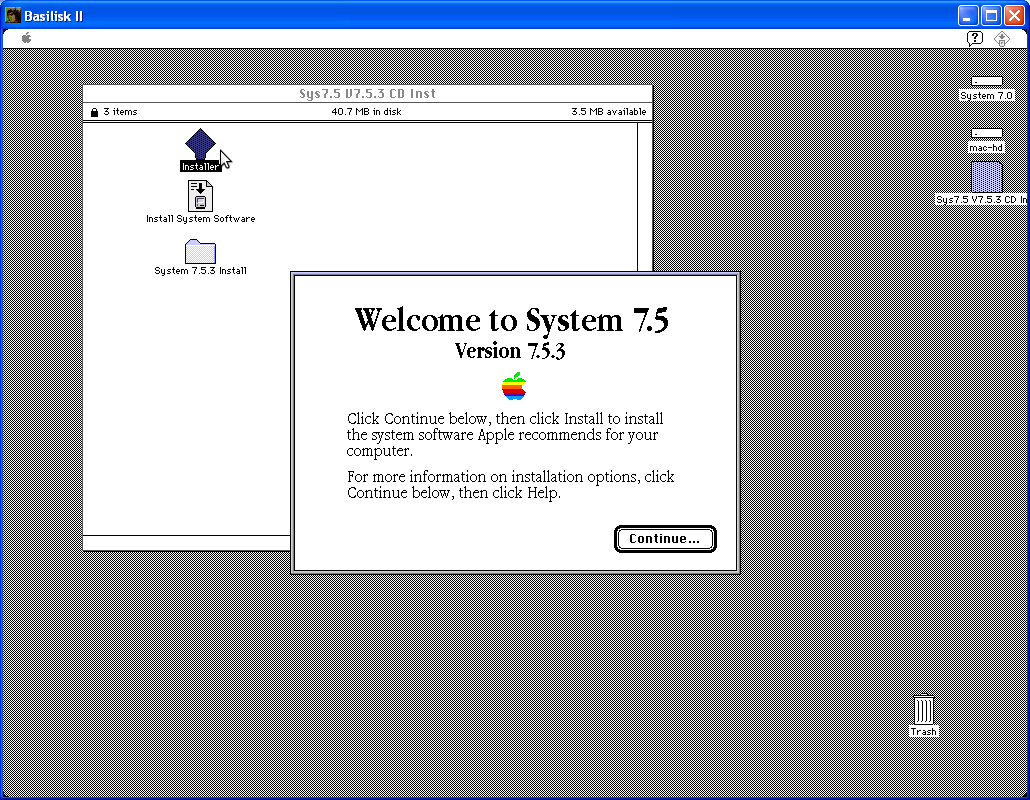
Task: Open the Application menu at the far right of the menu bar
Action: pos(1002,39)
